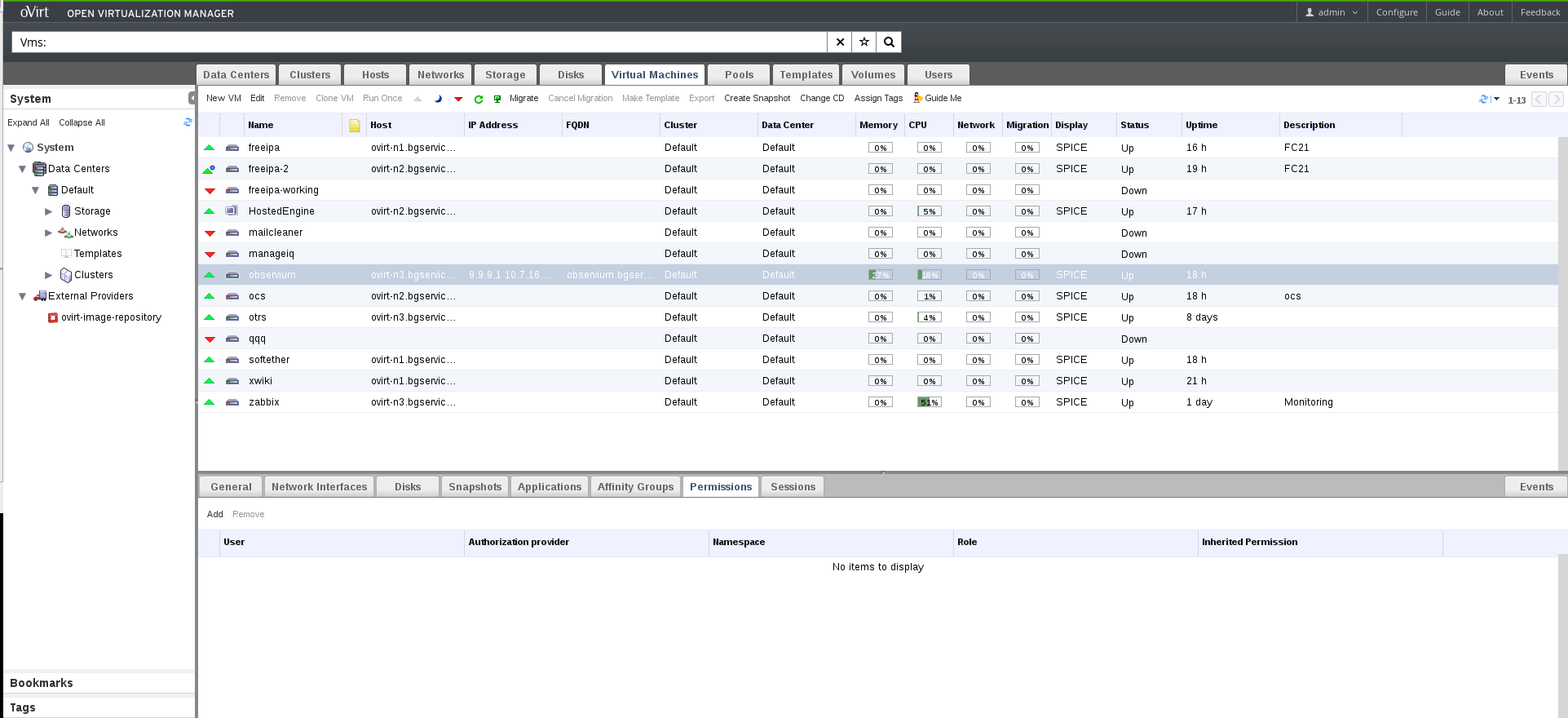
Task: Open refresh interval dropdown arrow
Action: coord(1496,99)
